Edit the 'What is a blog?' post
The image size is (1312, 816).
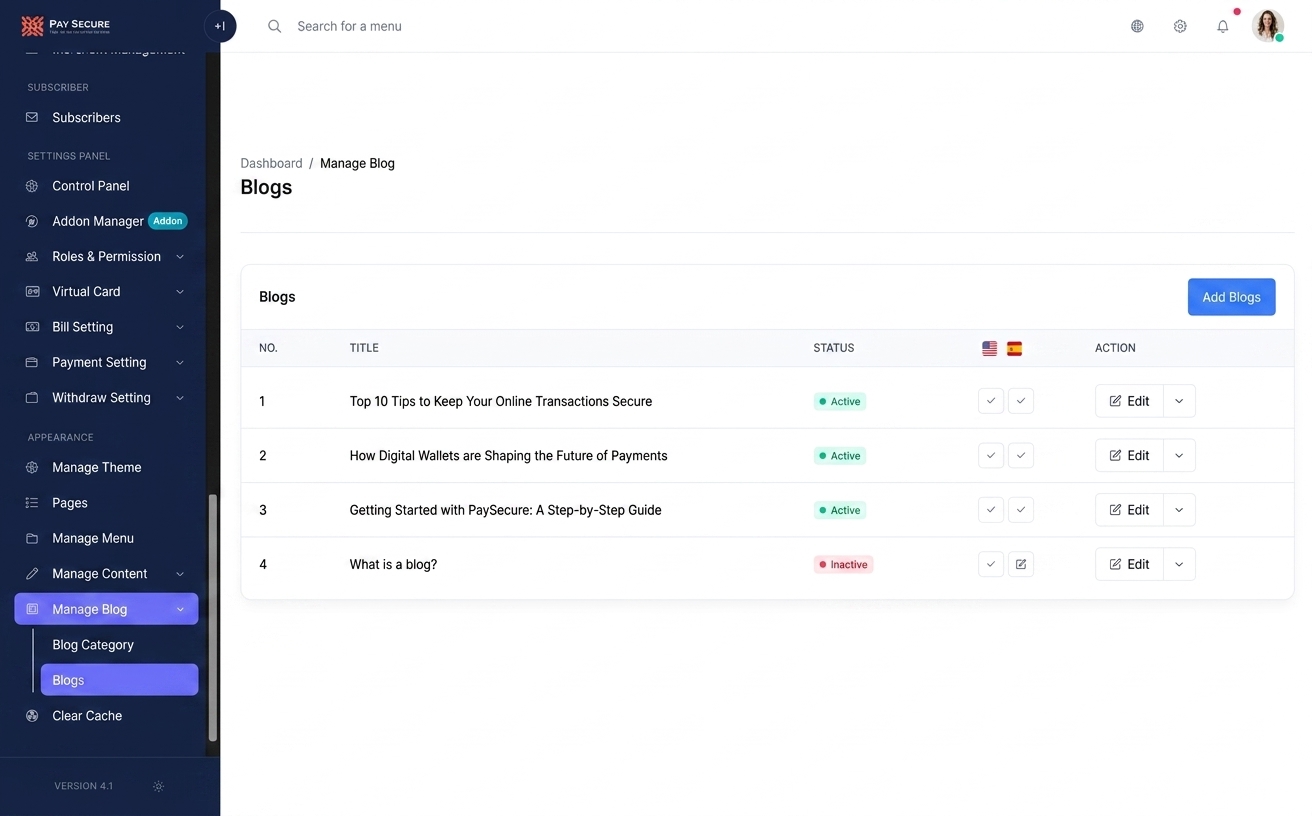click(x=1129, y=564)
